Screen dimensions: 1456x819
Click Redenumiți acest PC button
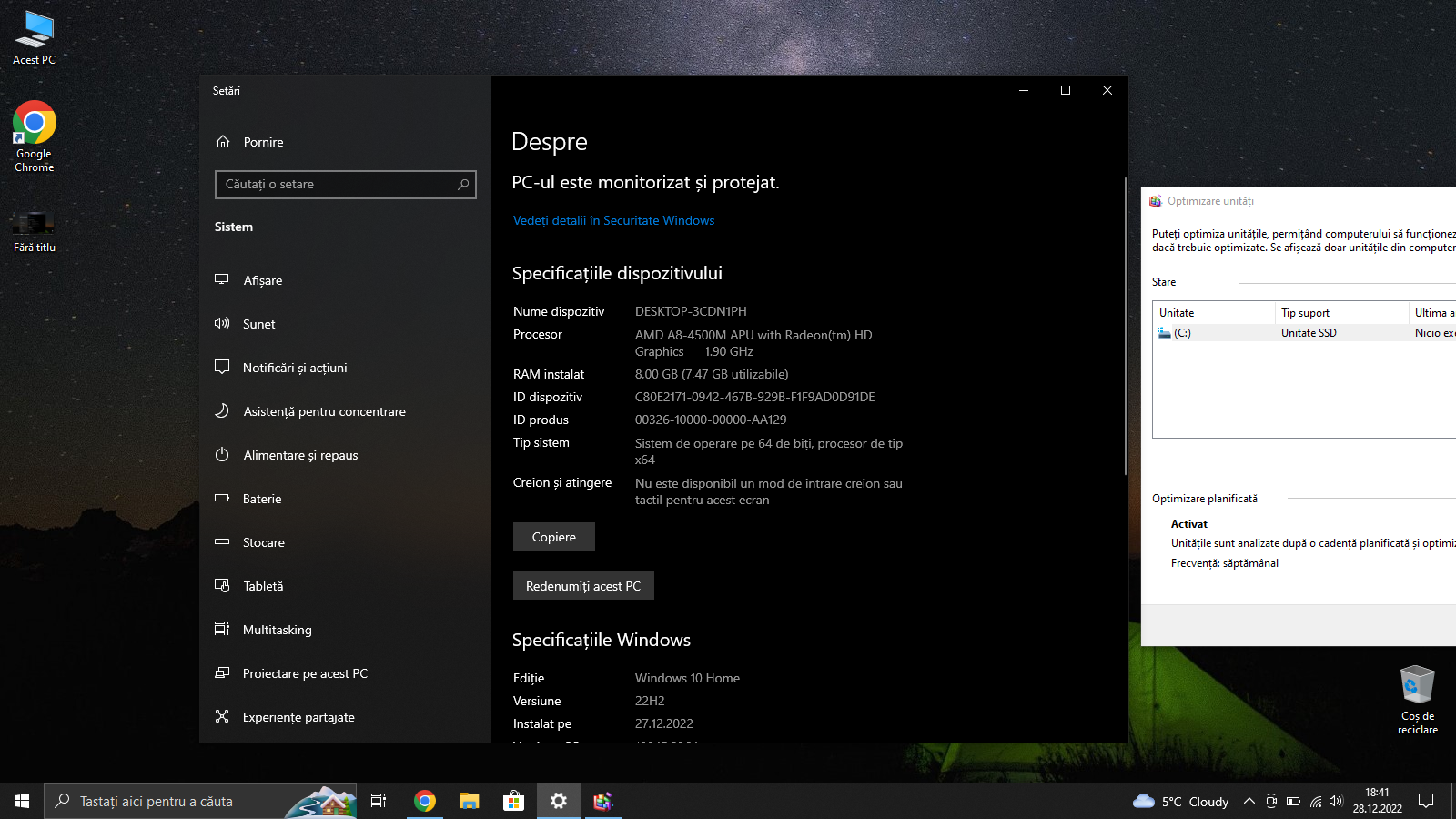pos(583,586)
